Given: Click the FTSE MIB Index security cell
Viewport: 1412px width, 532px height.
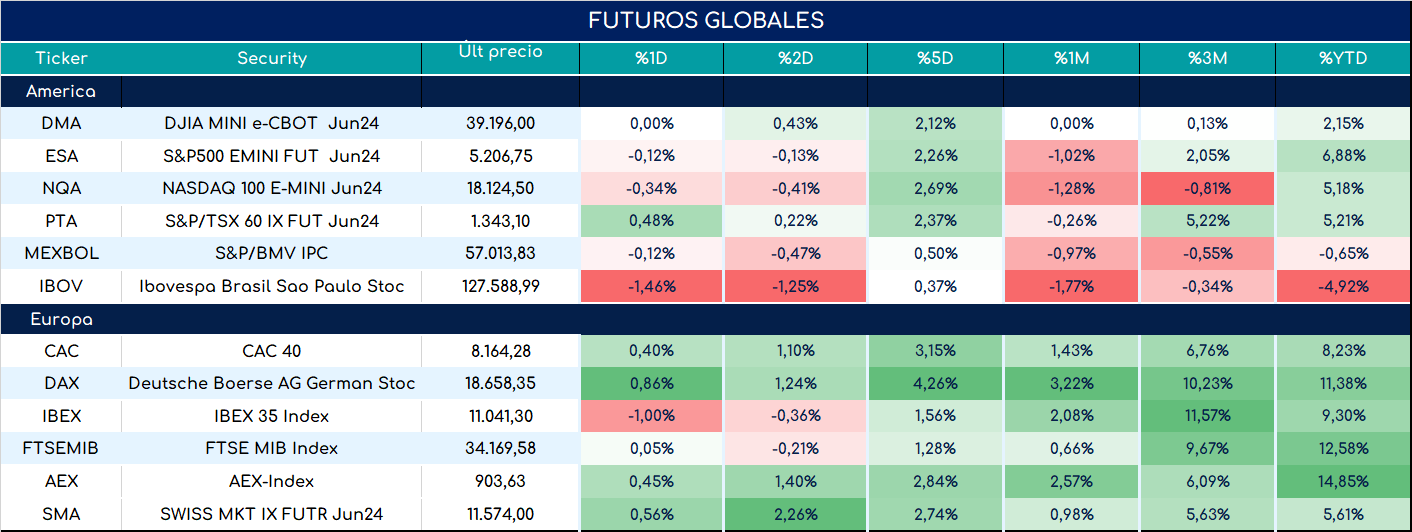Looking at the screenshot, I should [x=271, y=448].
